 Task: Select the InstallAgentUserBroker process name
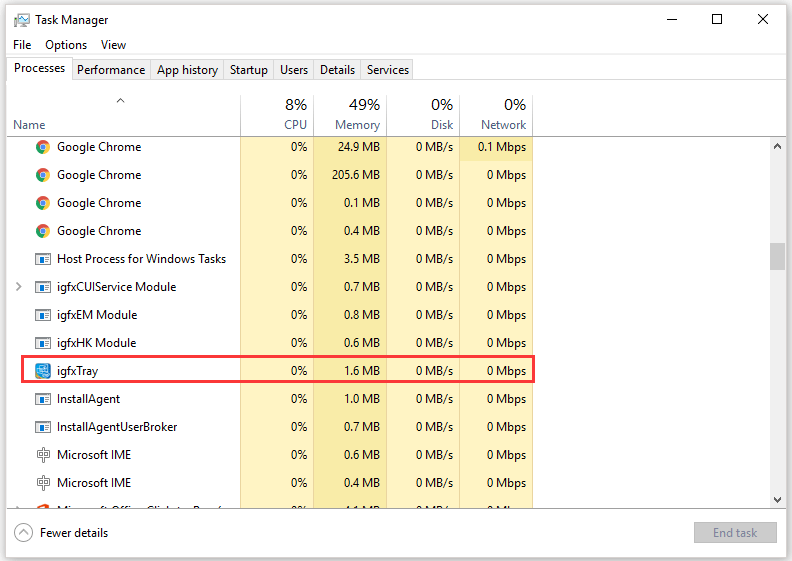[117, 427]
